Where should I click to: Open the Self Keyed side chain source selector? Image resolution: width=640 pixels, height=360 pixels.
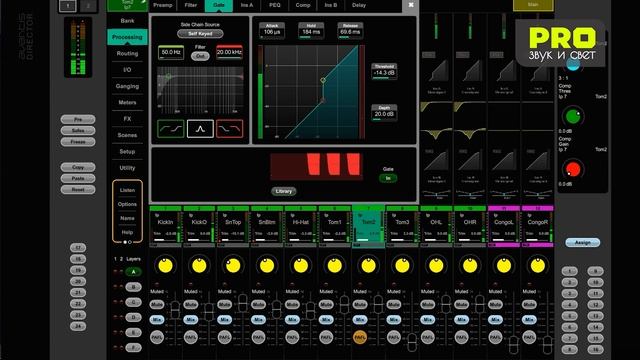[x=200, y=33]
